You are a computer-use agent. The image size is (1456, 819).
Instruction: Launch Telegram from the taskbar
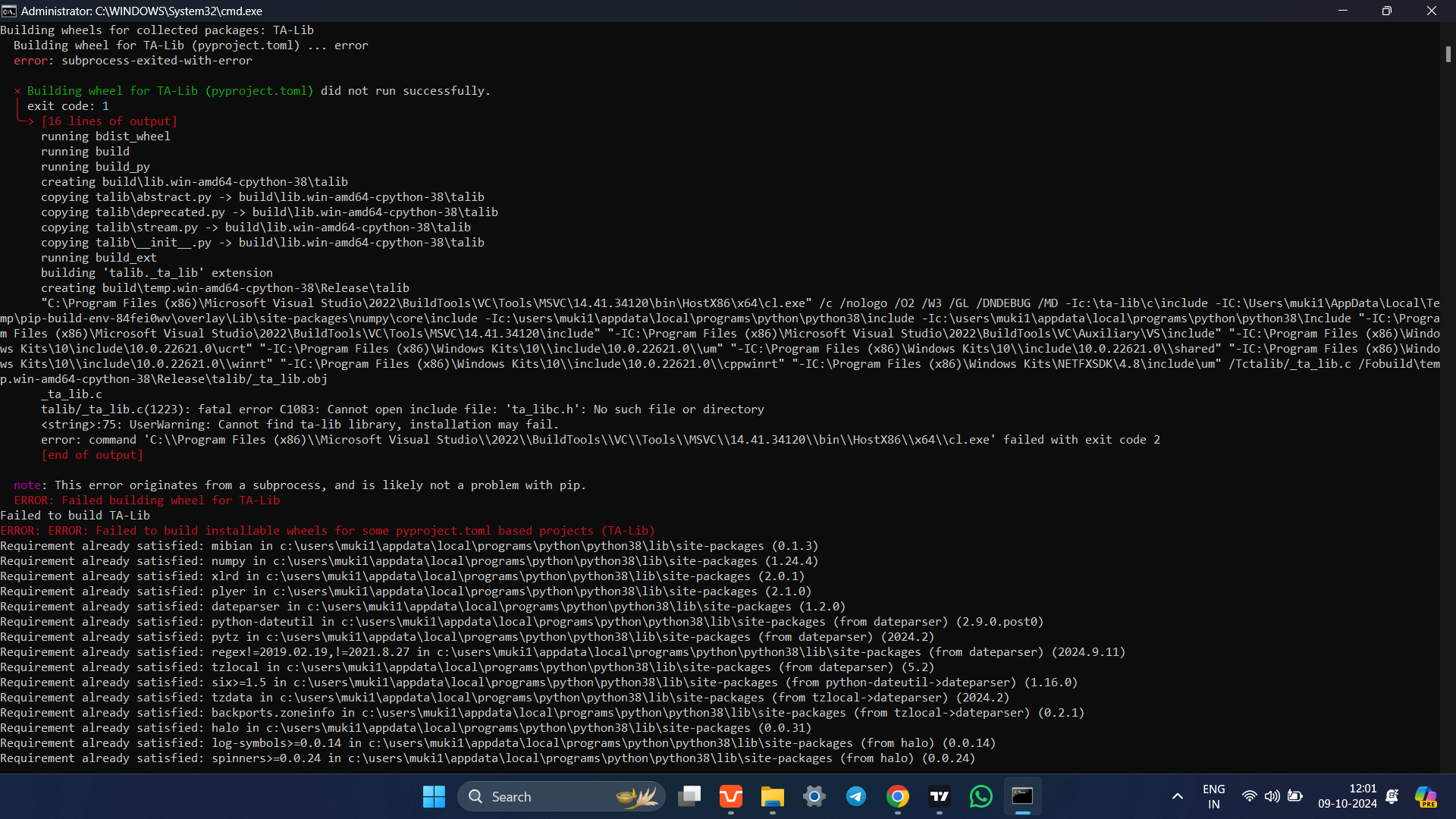point(856,796)
